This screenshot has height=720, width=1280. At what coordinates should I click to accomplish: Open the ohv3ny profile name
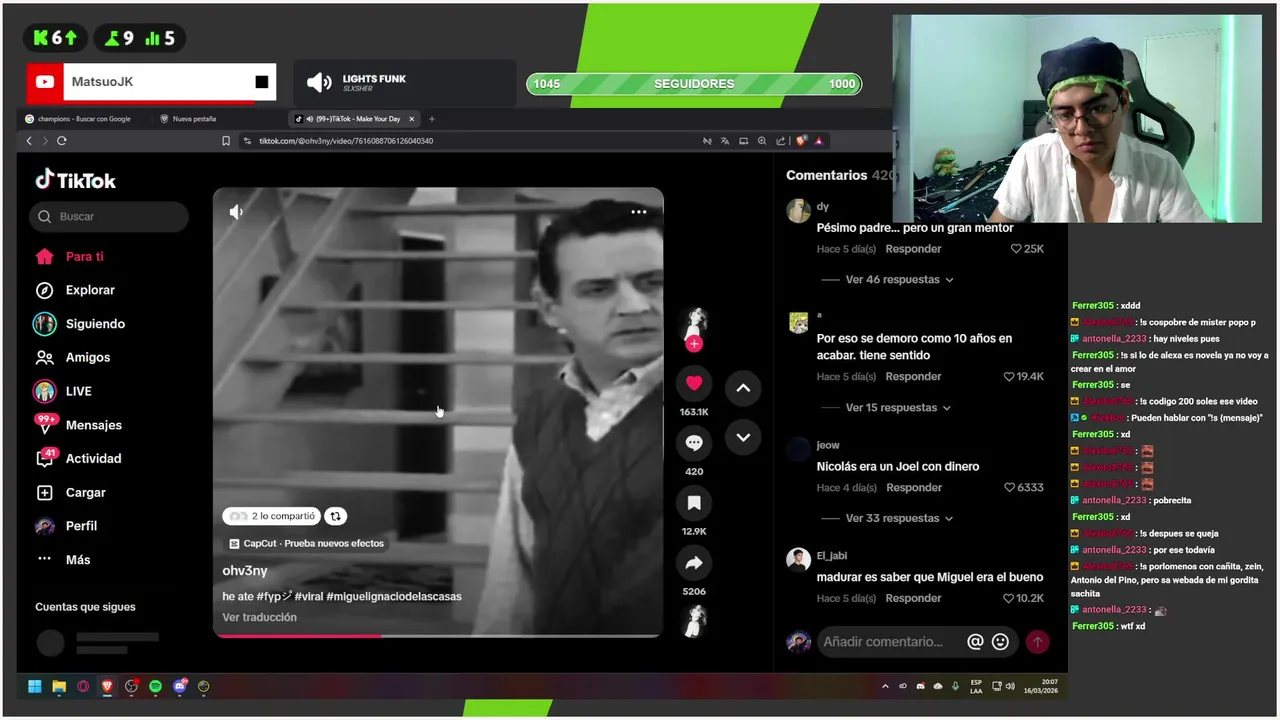(245, 571)
